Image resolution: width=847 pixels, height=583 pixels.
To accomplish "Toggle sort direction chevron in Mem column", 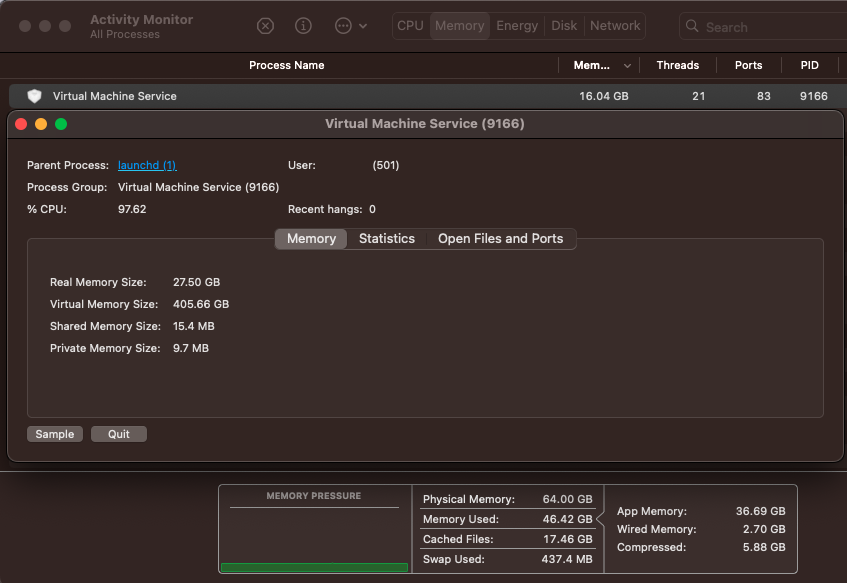I will point(627,66).
